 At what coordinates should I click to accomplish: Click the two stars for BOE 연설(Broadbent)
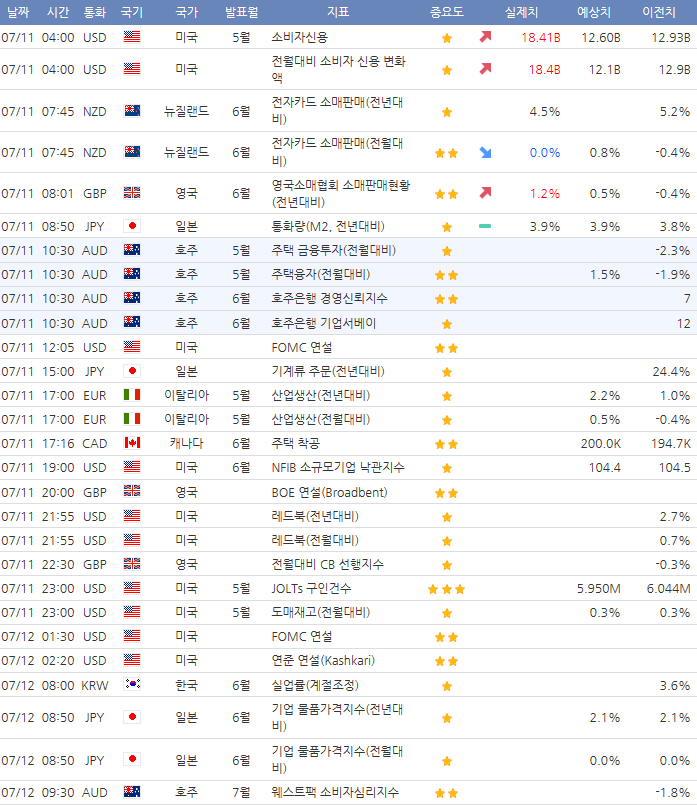(x=447, y=493)
